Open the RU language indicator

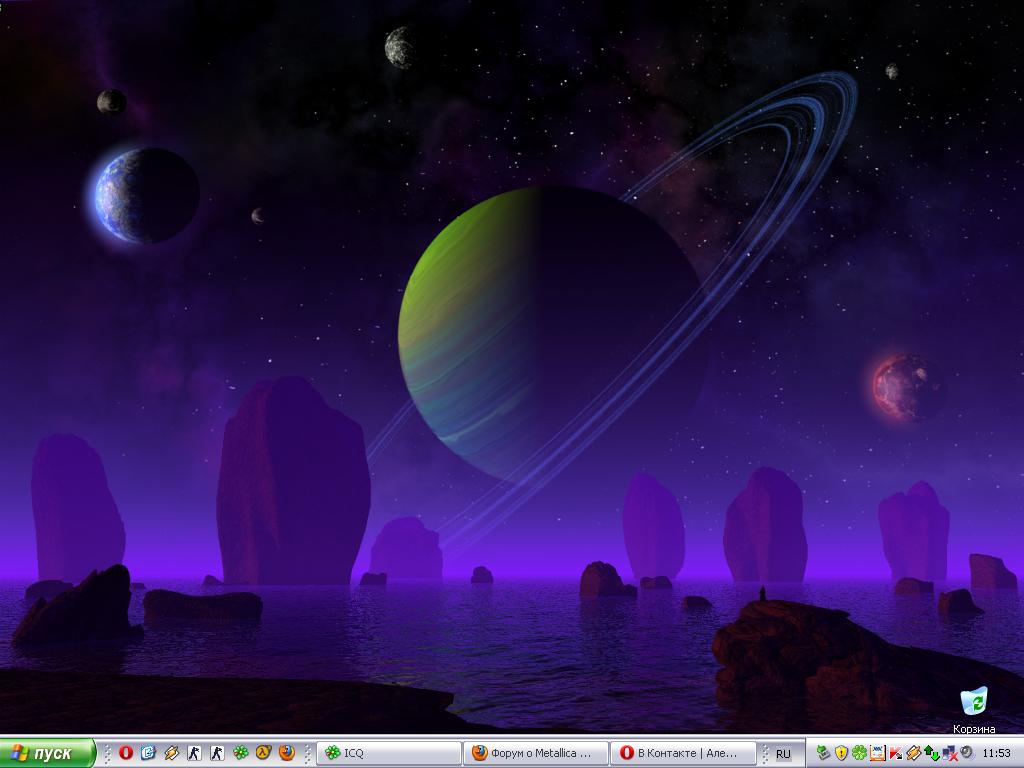click(783, 753)
